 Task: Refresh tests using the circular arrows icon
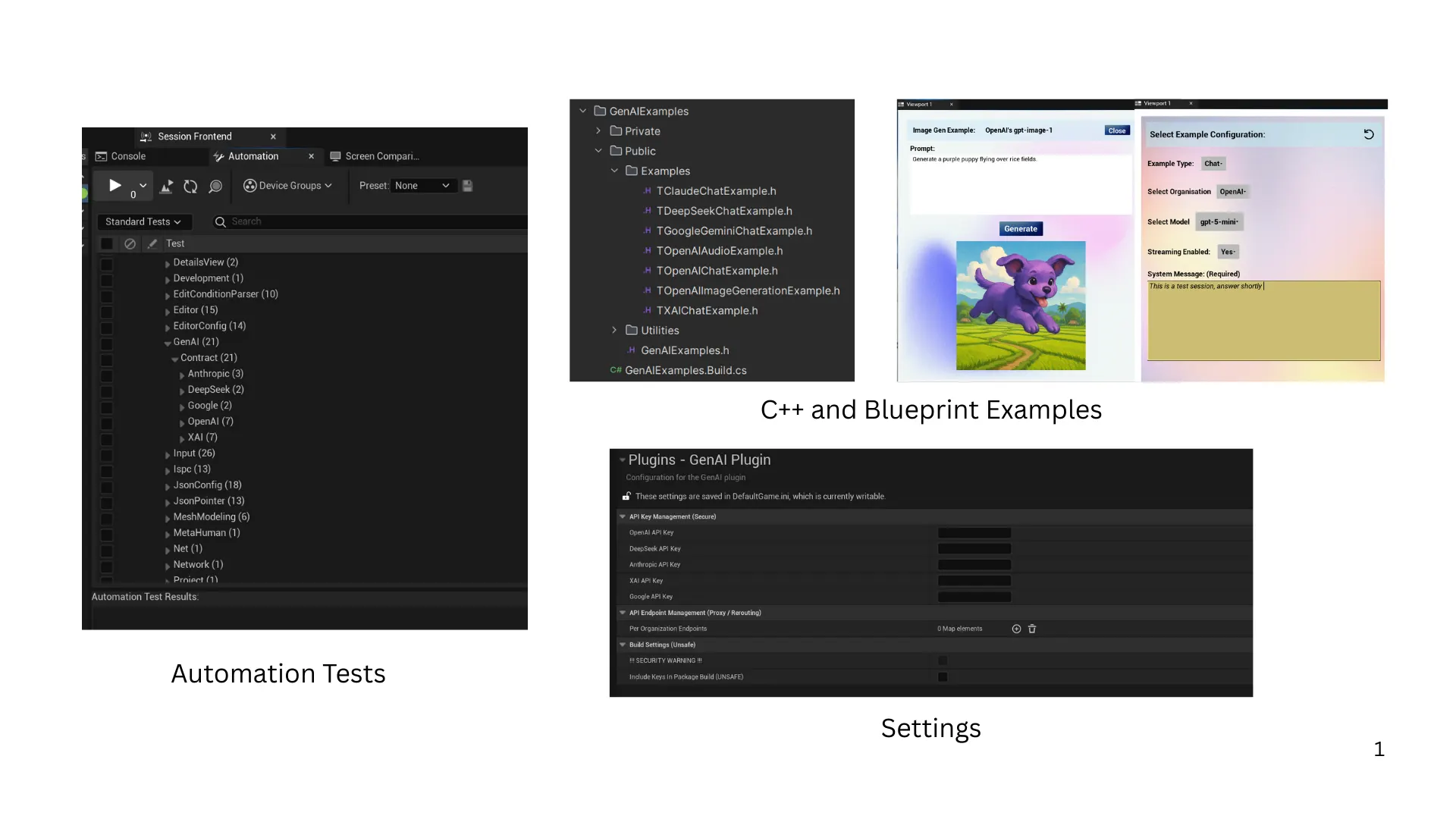pyautogui.click(x=190, y=186)
